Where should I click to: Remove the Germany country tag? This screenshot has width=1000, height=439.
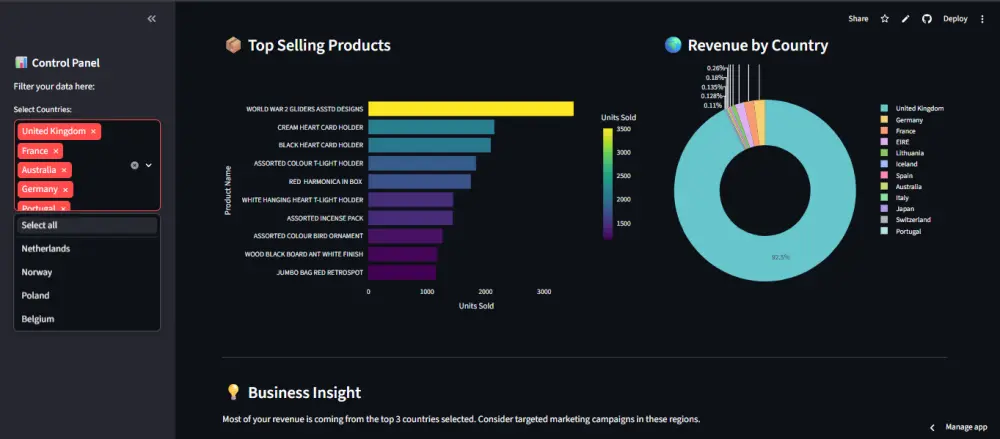66,189
